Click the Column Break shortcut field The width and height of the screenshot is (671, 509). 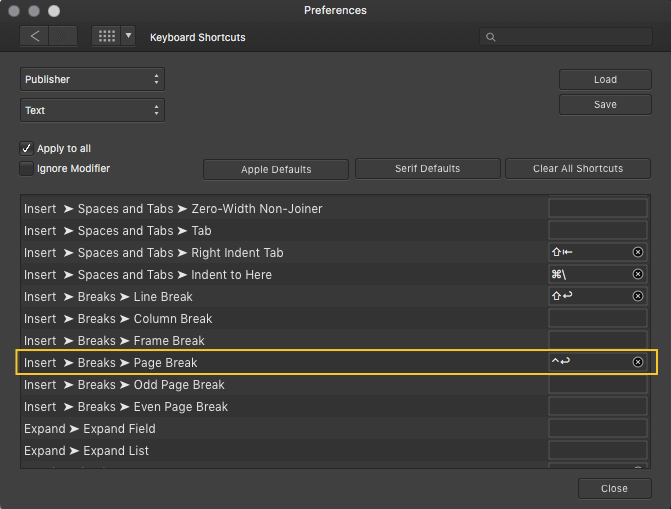(597, 319)
